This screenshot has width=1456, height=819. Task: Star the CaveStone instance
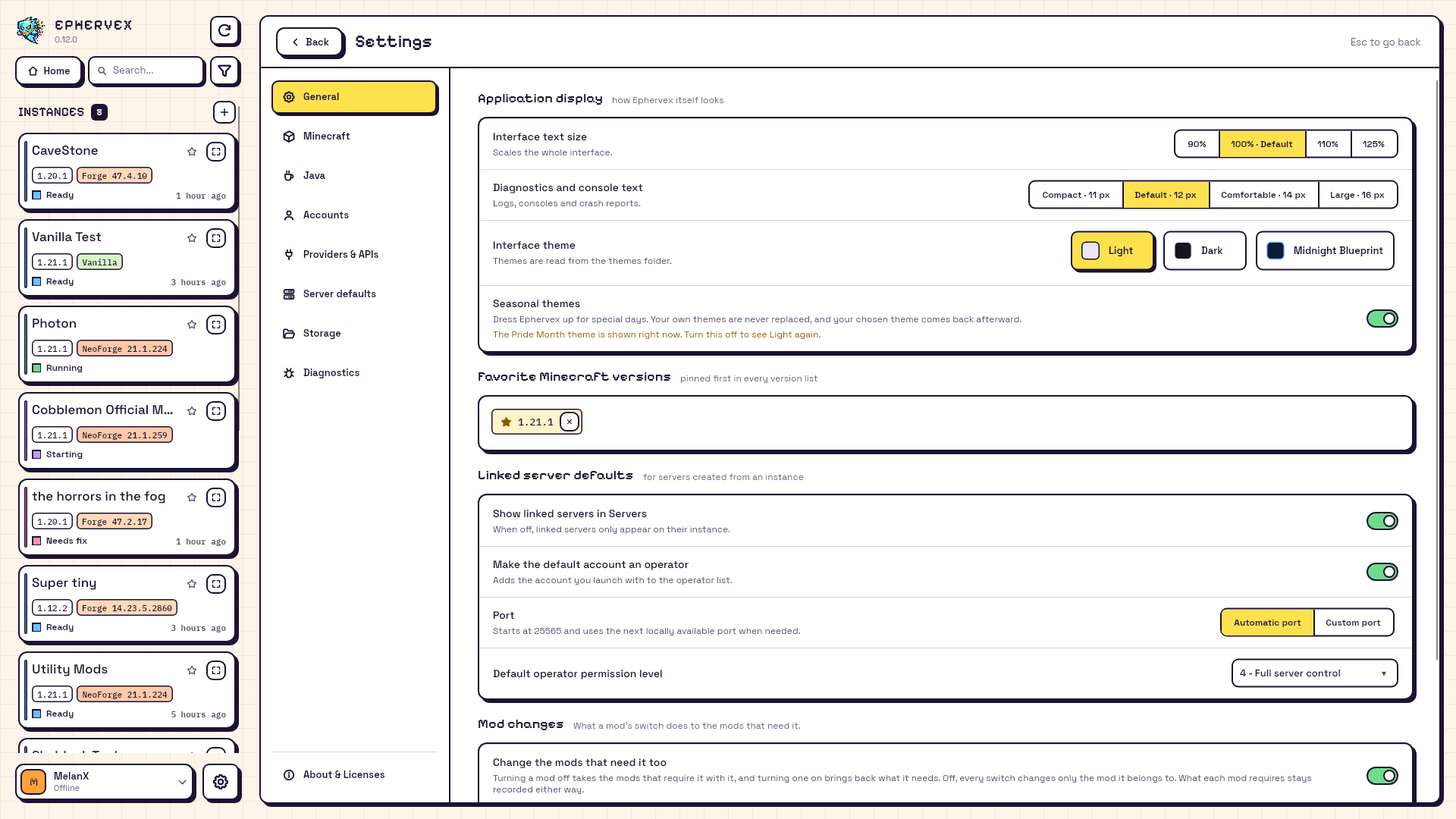tap(192, 152)
